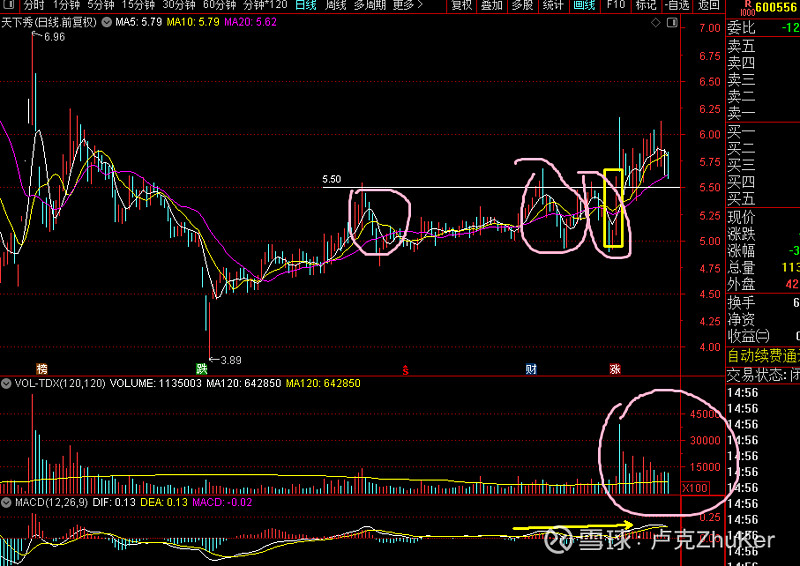
Task: Select the 5分钟 period tab
Action: pos(101,5)
